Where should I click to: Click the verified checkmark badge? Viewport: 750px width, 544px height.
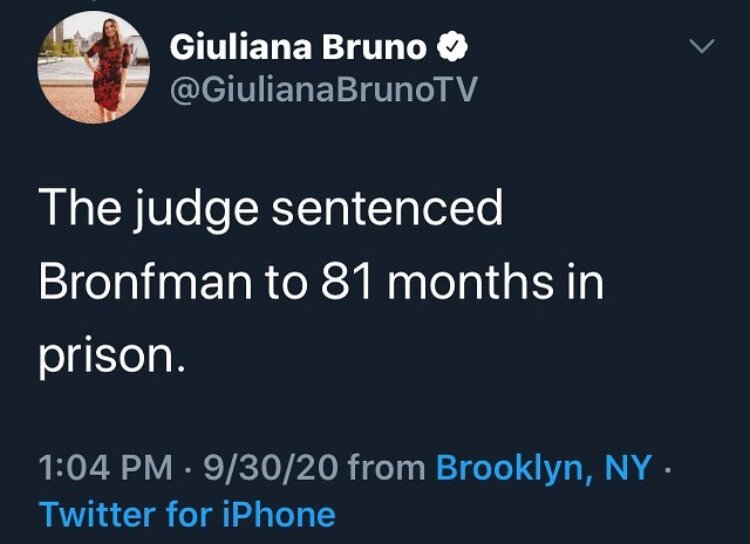(x=450, y=47)
